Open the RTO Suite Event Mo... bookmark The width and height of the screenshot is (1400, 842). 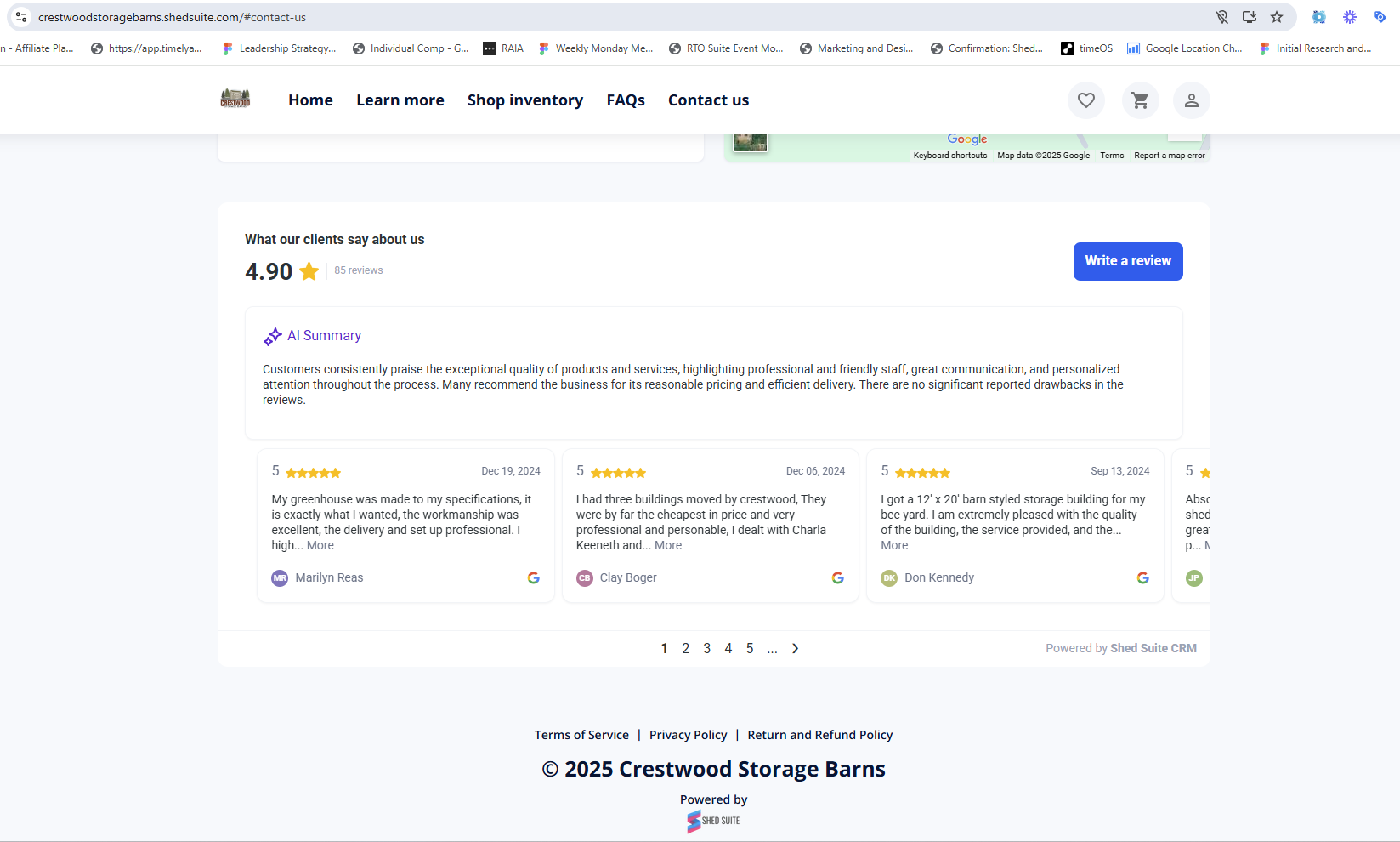tap(726, 48)
